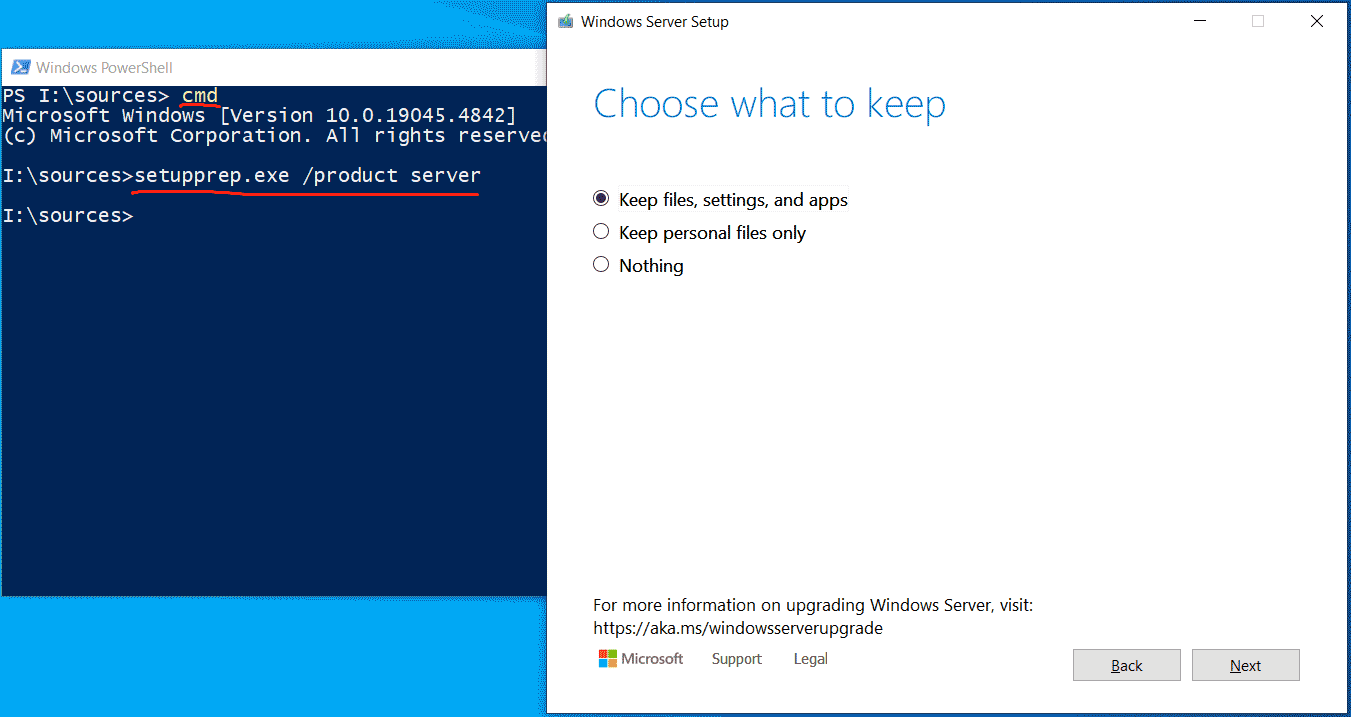Click the Windows Server Setup title text
Image resolution: width=1351 pixels, height=717 pixels.
point(655,22)
